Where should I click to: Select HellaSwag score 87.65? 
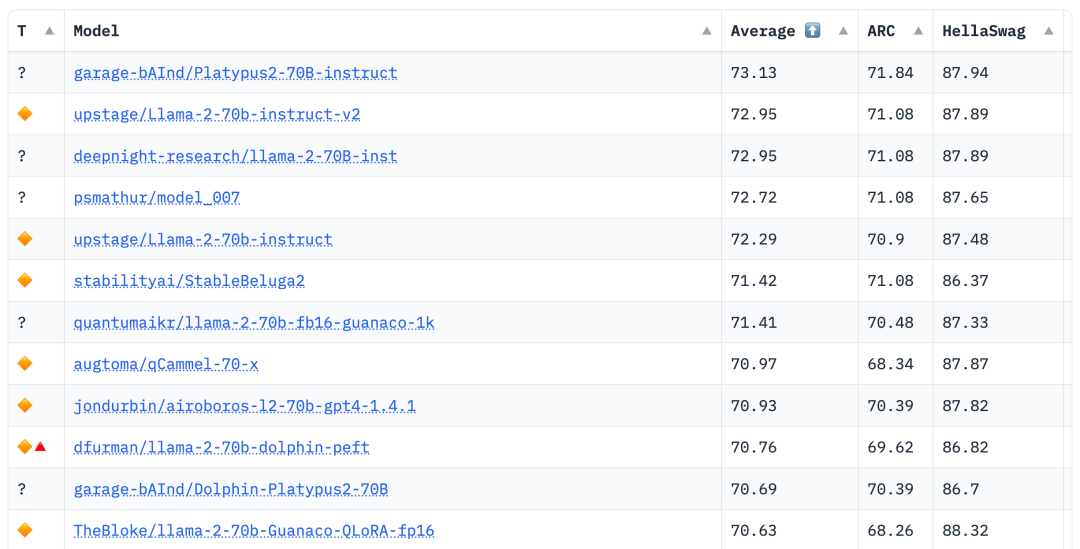pos(966,198)
